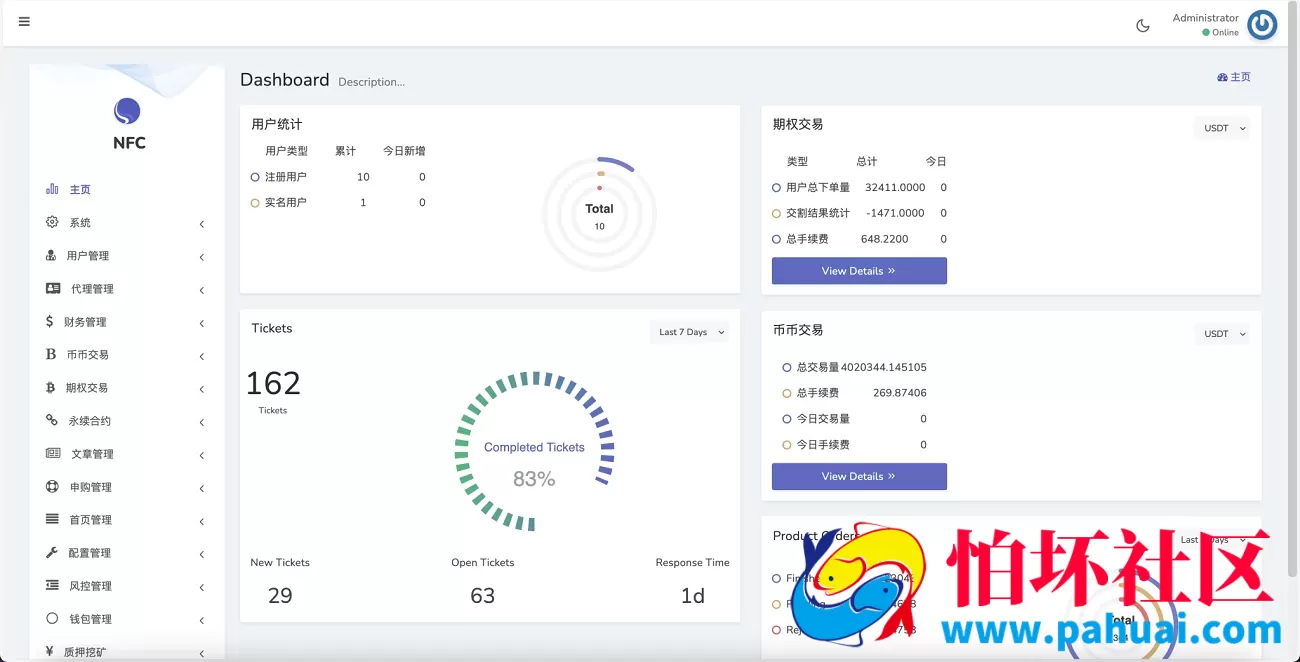Toggle the 交割结果统计 legend marker

pyautogui.click(x=776, y=213)
